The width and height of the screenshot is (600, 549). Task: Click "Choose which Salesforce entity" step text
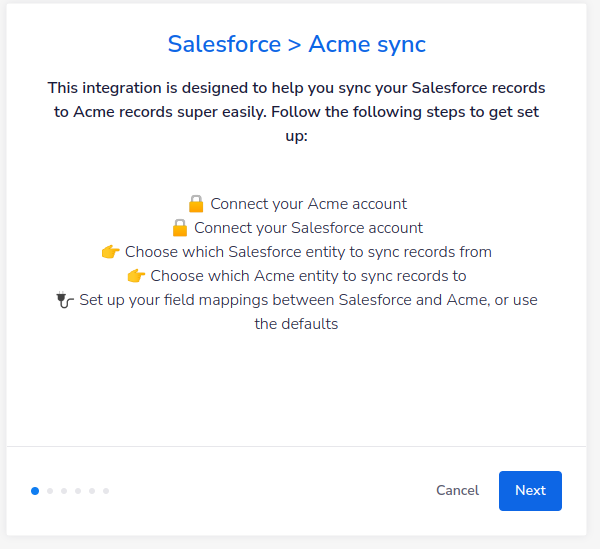(x=308, y=252)
